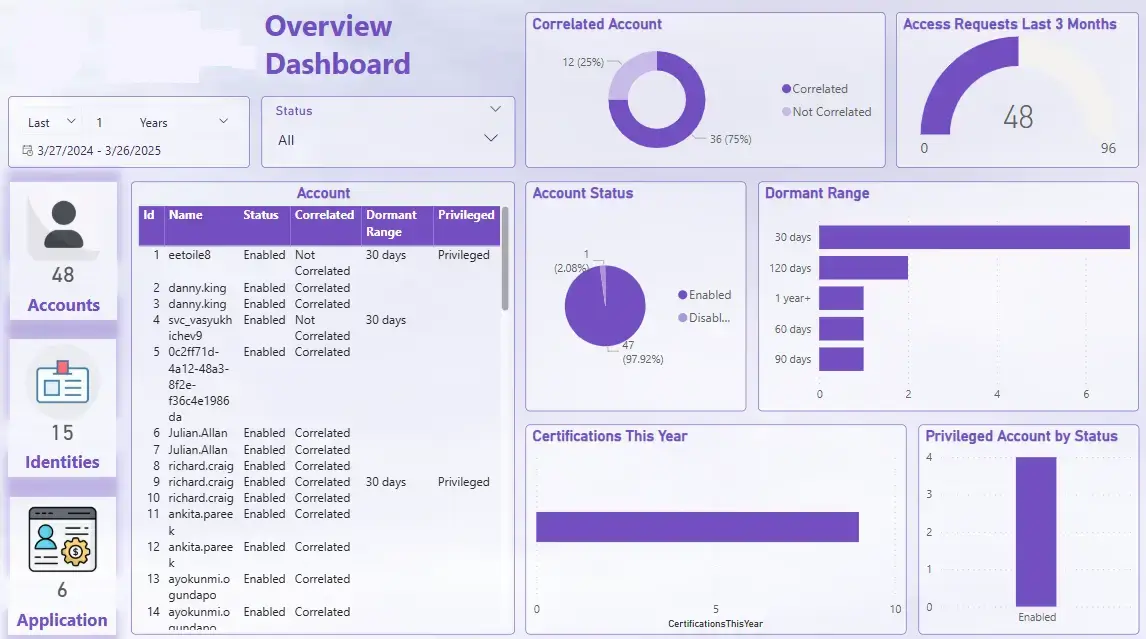
Task: Click the Certifications This Year horizontal bar
Action: tap(697, 527)
